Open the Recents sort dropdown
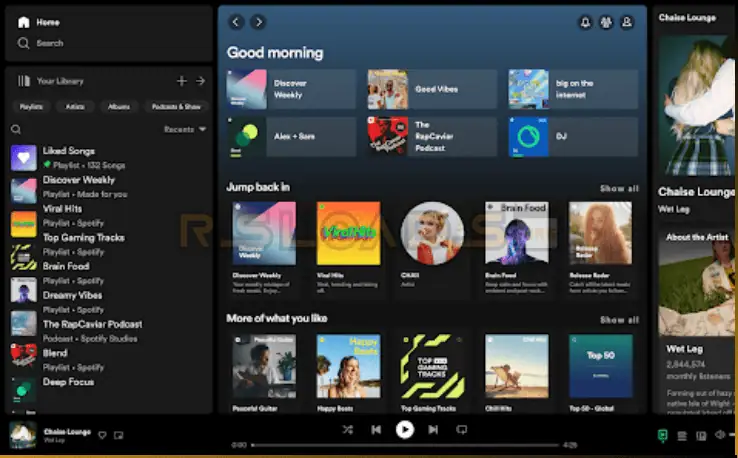 pyautogui.click(x=185, y=129)
